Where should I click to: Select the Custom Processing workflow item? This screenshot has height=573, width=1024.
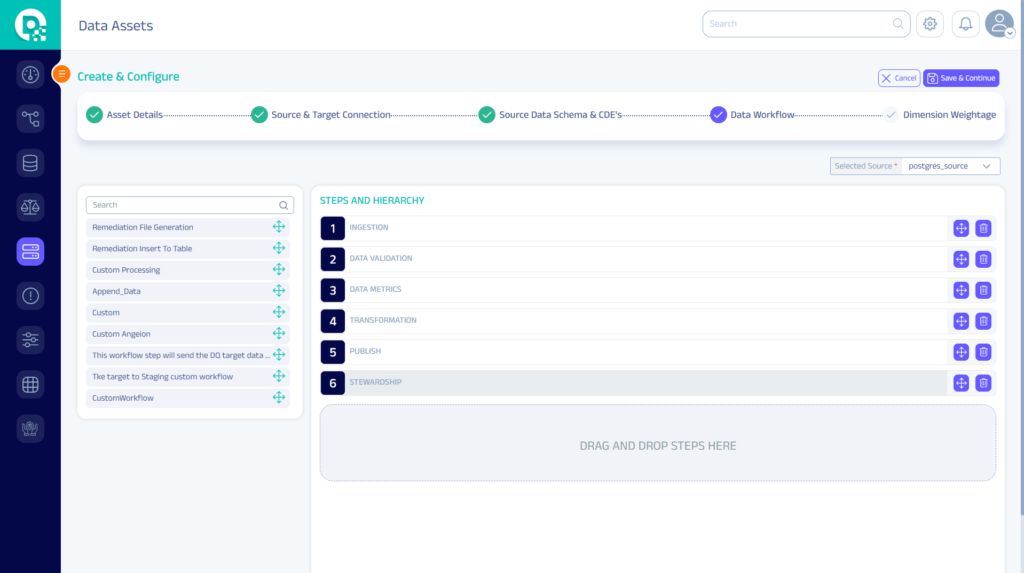tap(126, 270)
